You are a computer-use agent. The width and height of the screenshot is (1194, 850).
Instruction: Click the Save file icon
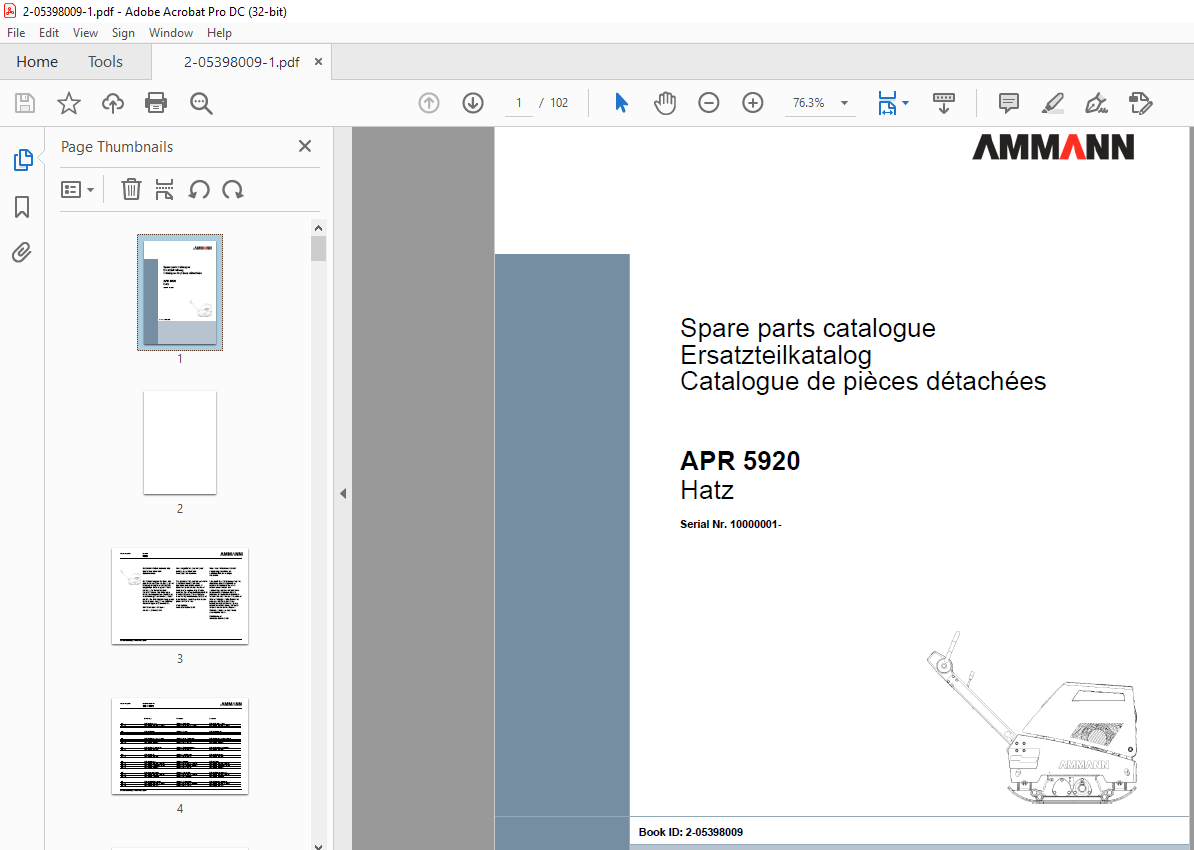pos(25,103)
